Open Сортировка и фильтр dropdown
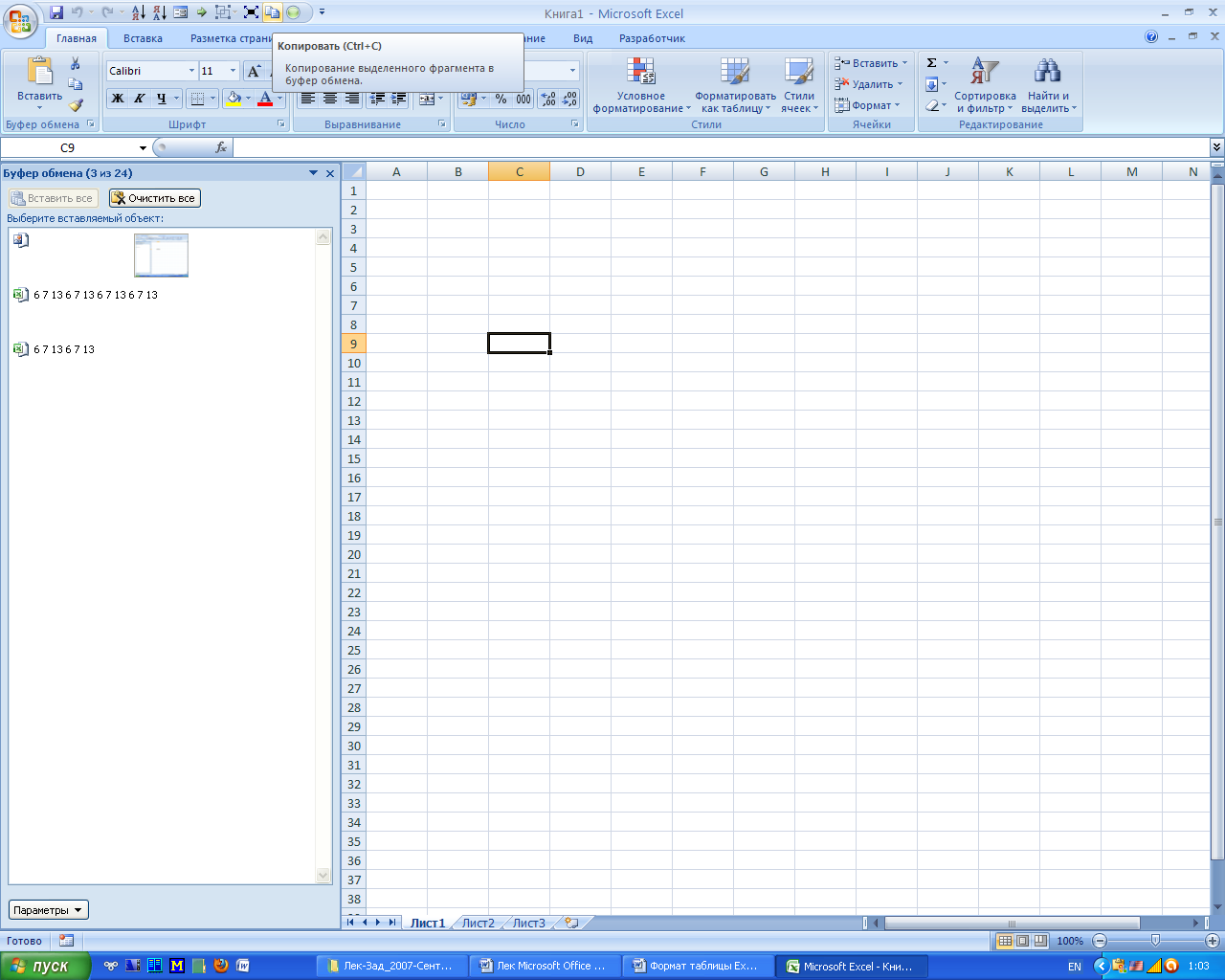The image size is (1225, 980). 985,85
